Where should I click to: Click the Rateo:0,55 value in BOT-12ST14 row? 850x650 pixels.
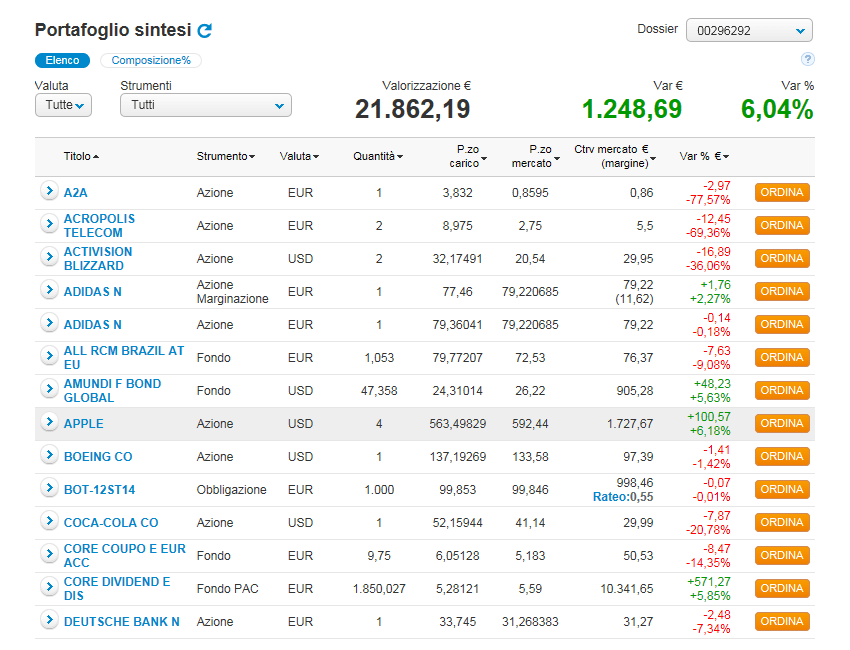[623, 497]
